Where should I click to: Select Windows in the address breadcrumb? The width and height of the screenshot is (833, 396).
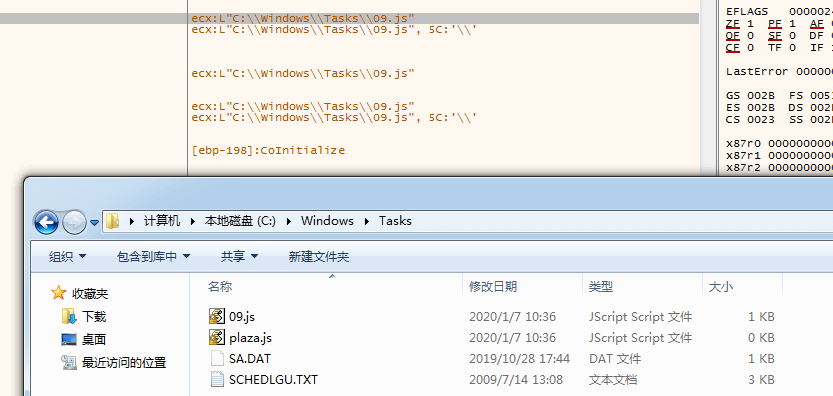pyautogui.click(x=327, y=221)
